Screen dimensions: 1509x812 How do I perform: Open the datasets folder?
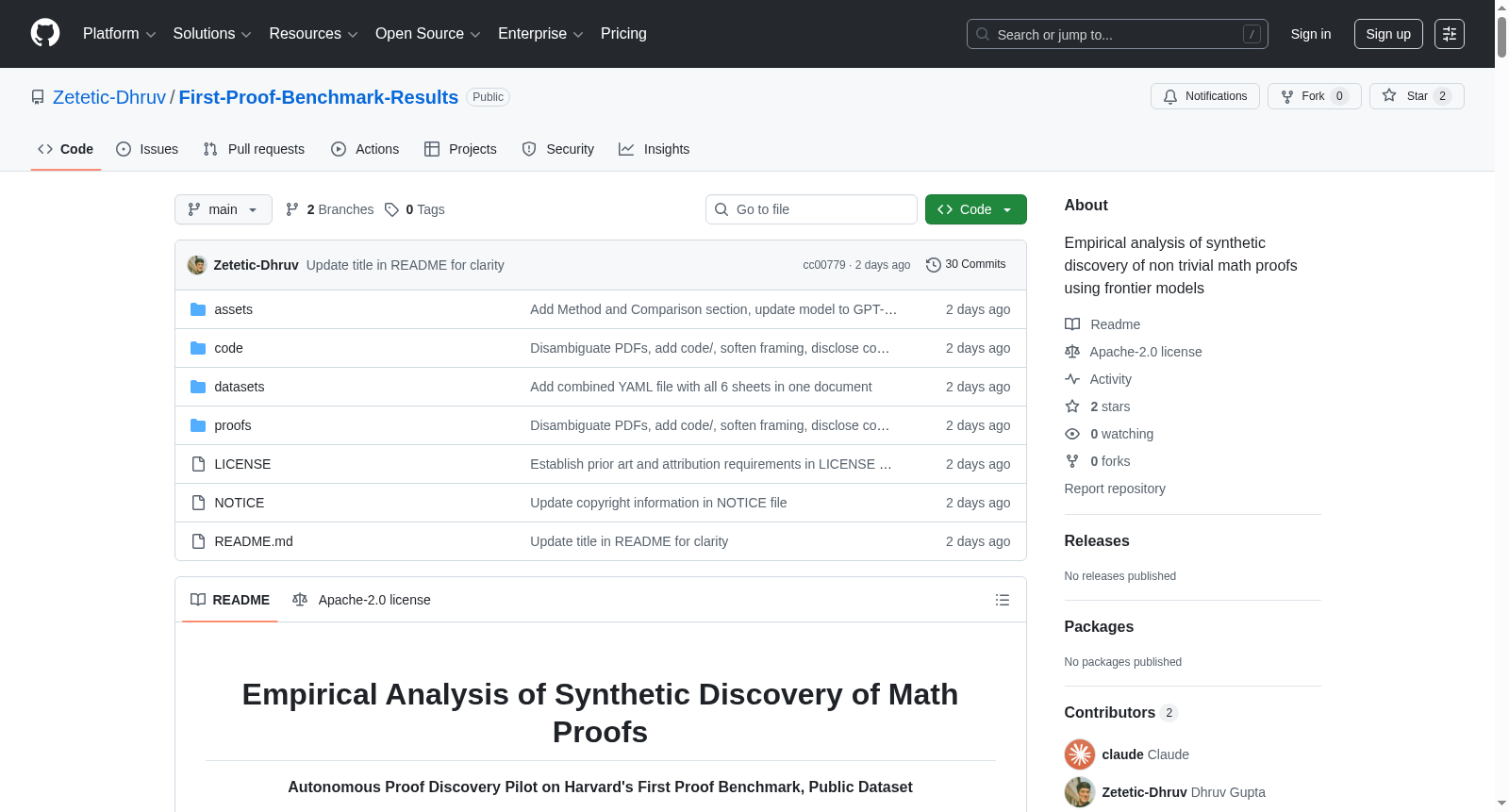[240, 387]
